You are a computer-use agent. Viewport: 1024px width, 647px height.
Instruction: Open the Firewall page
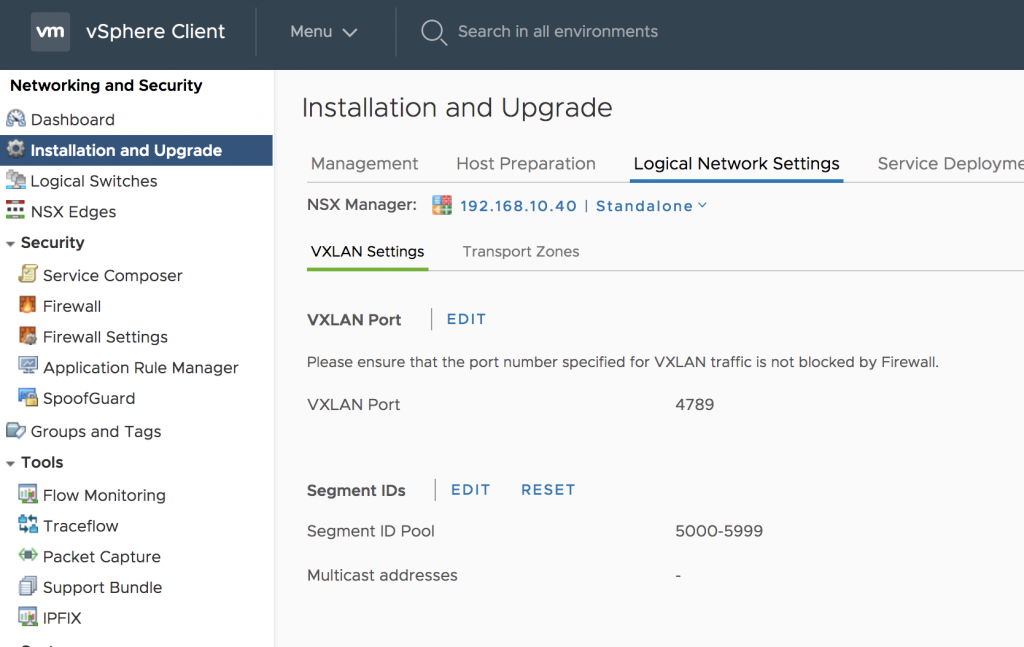(72, 306)
